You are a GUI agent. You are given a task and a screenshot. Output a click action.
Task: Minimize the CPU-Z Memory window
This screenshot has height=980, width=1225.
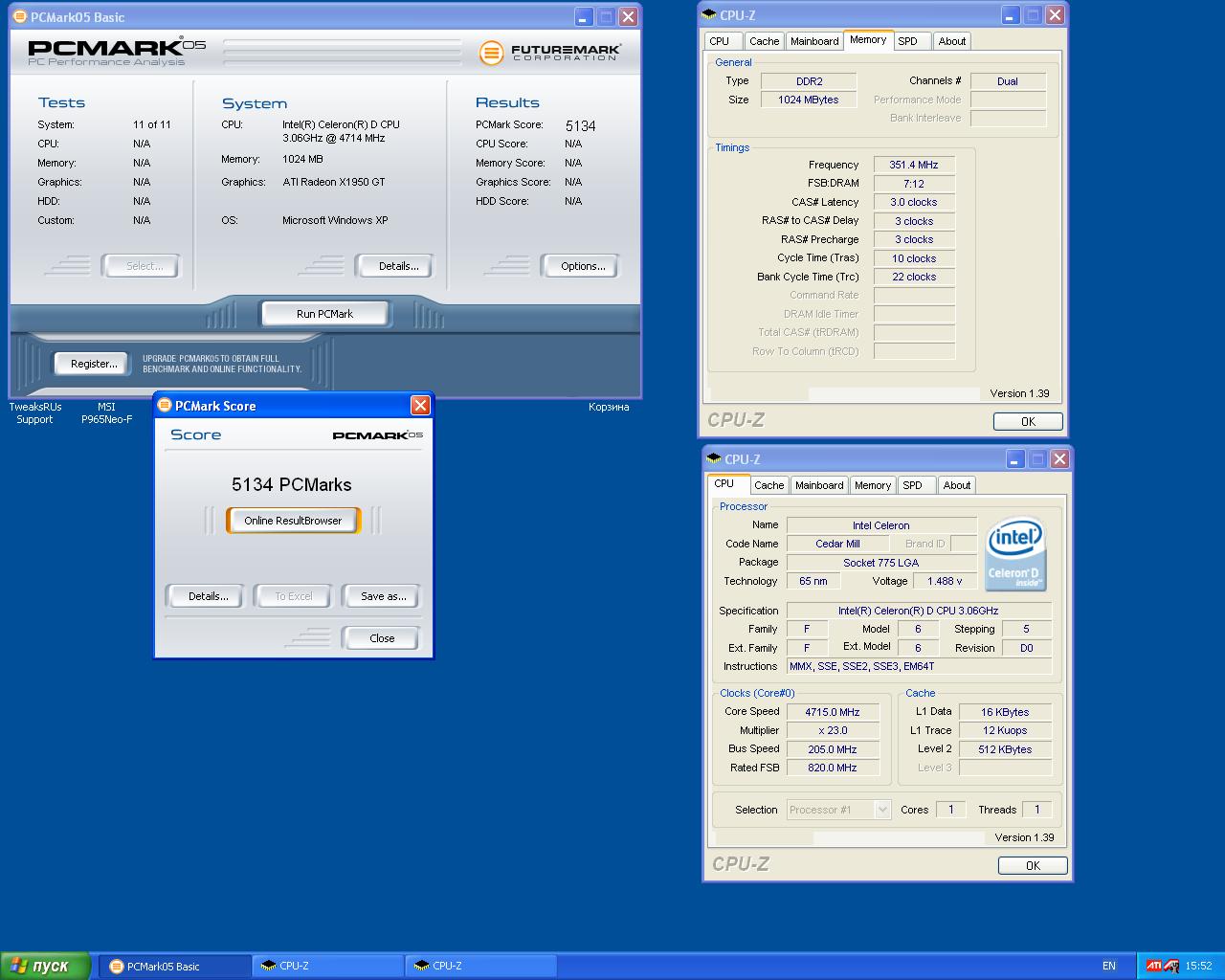(1011, 15)
